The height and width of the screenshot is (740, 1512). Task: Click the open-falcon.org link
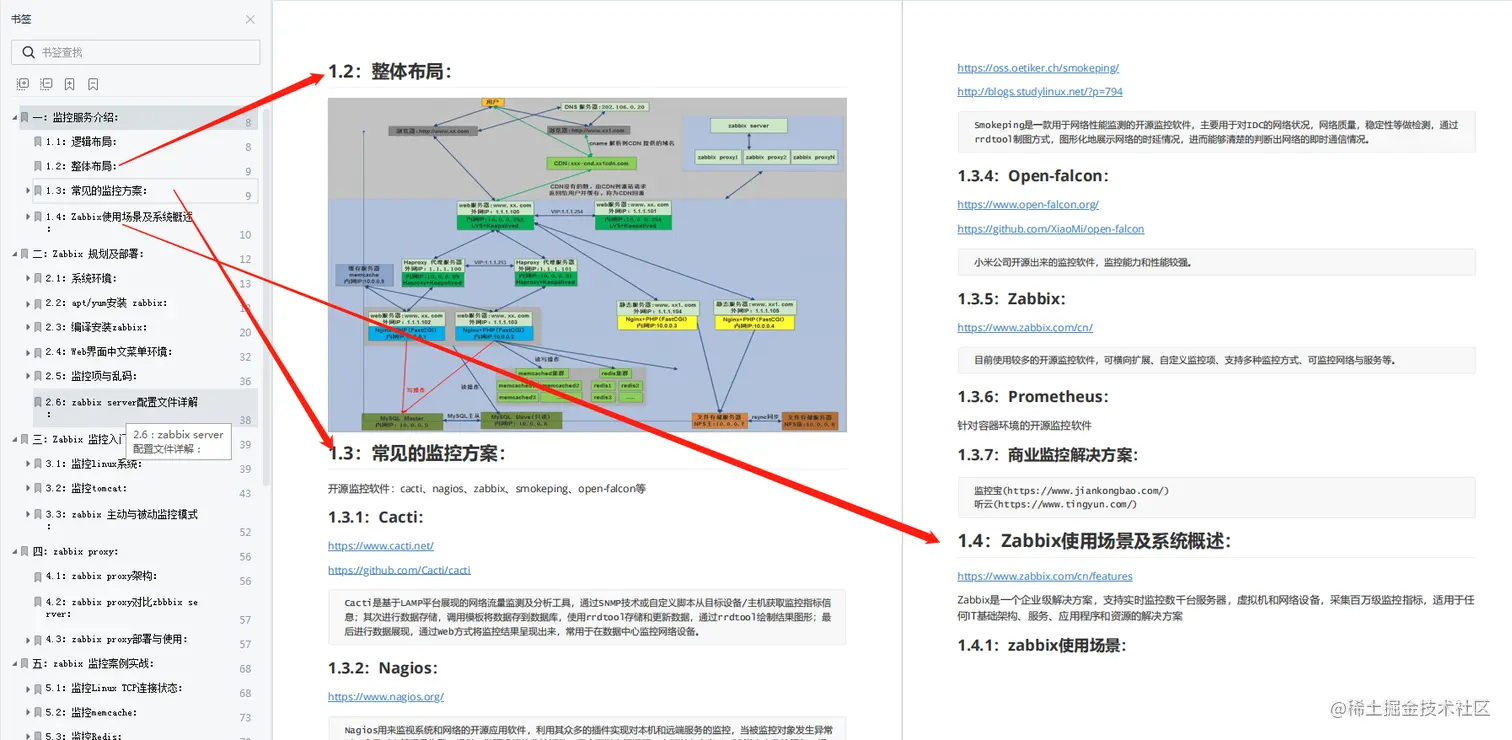[x=1028, y=204]
